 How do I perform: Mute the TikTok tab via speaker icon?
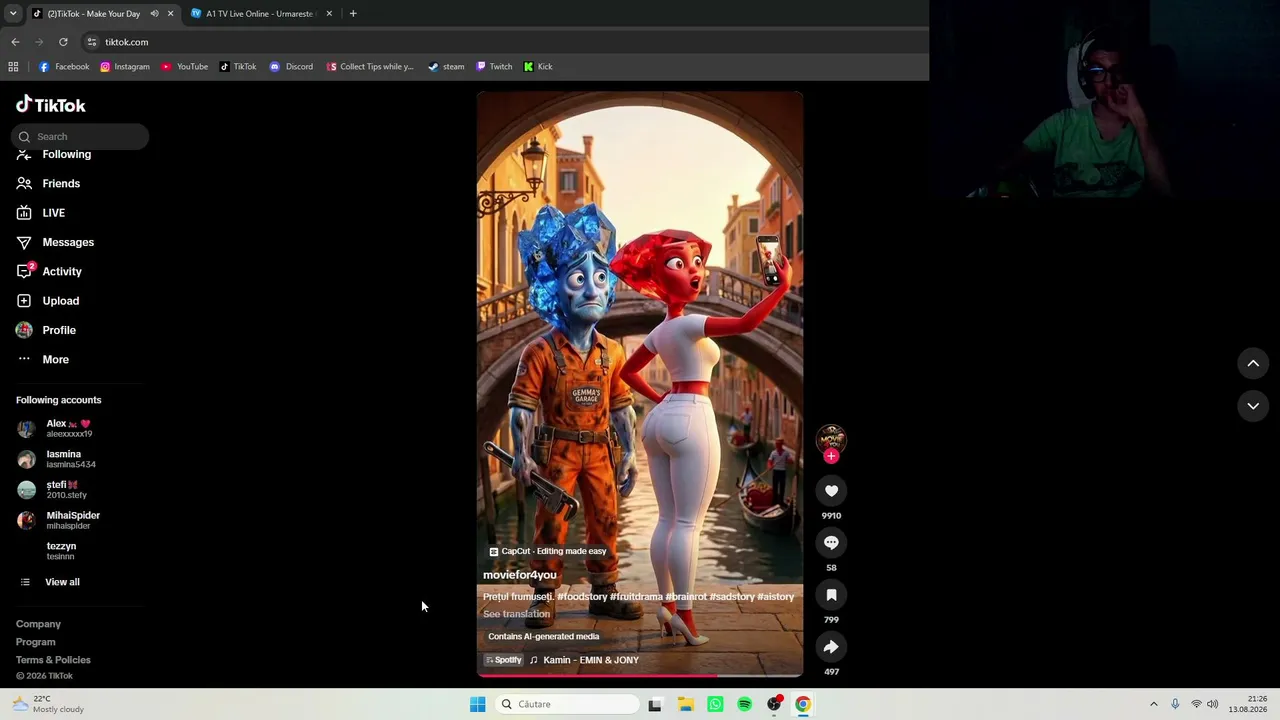coord(154,14)
